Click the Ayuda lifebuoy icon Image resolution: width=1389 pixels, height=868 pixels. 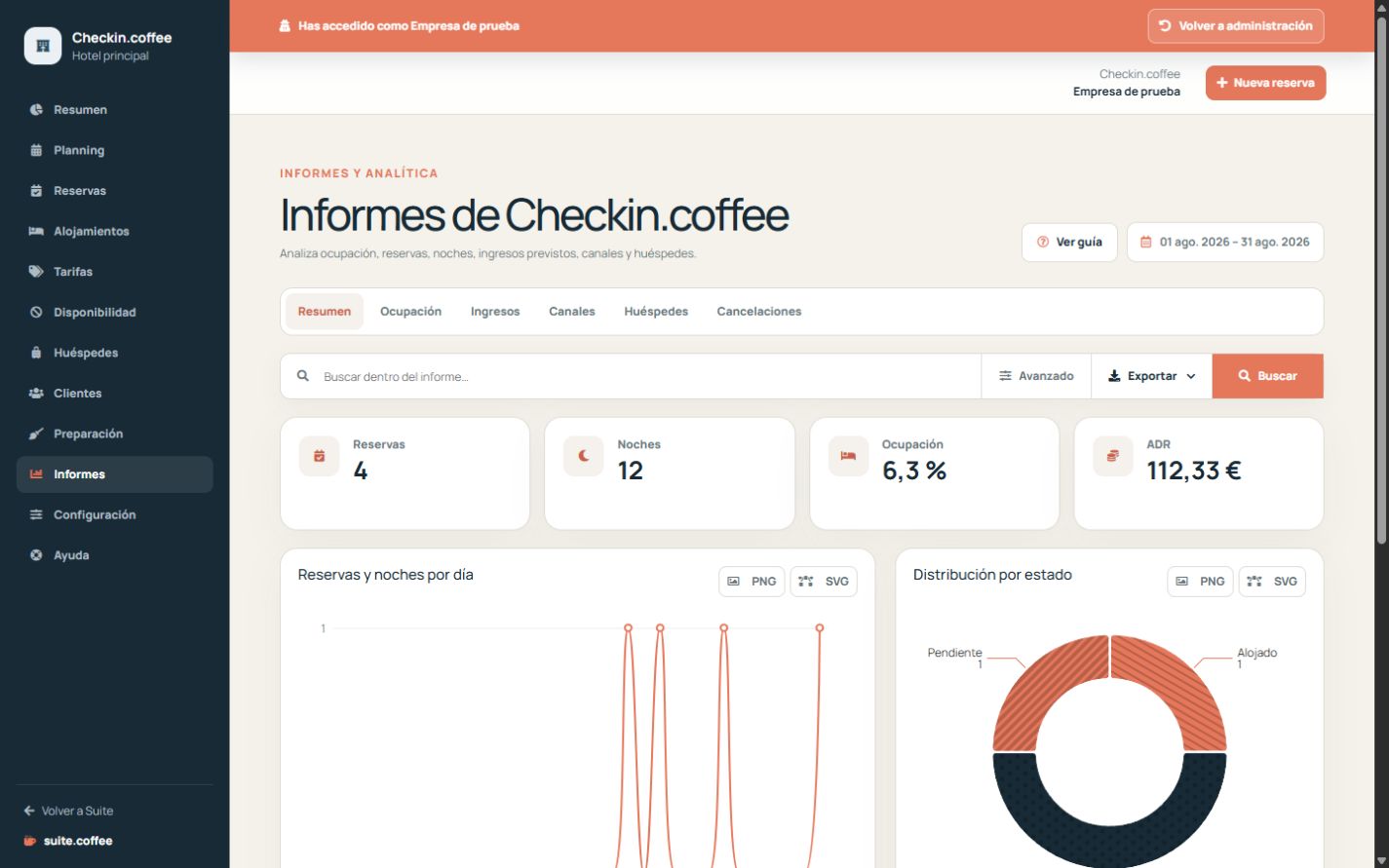36,555
